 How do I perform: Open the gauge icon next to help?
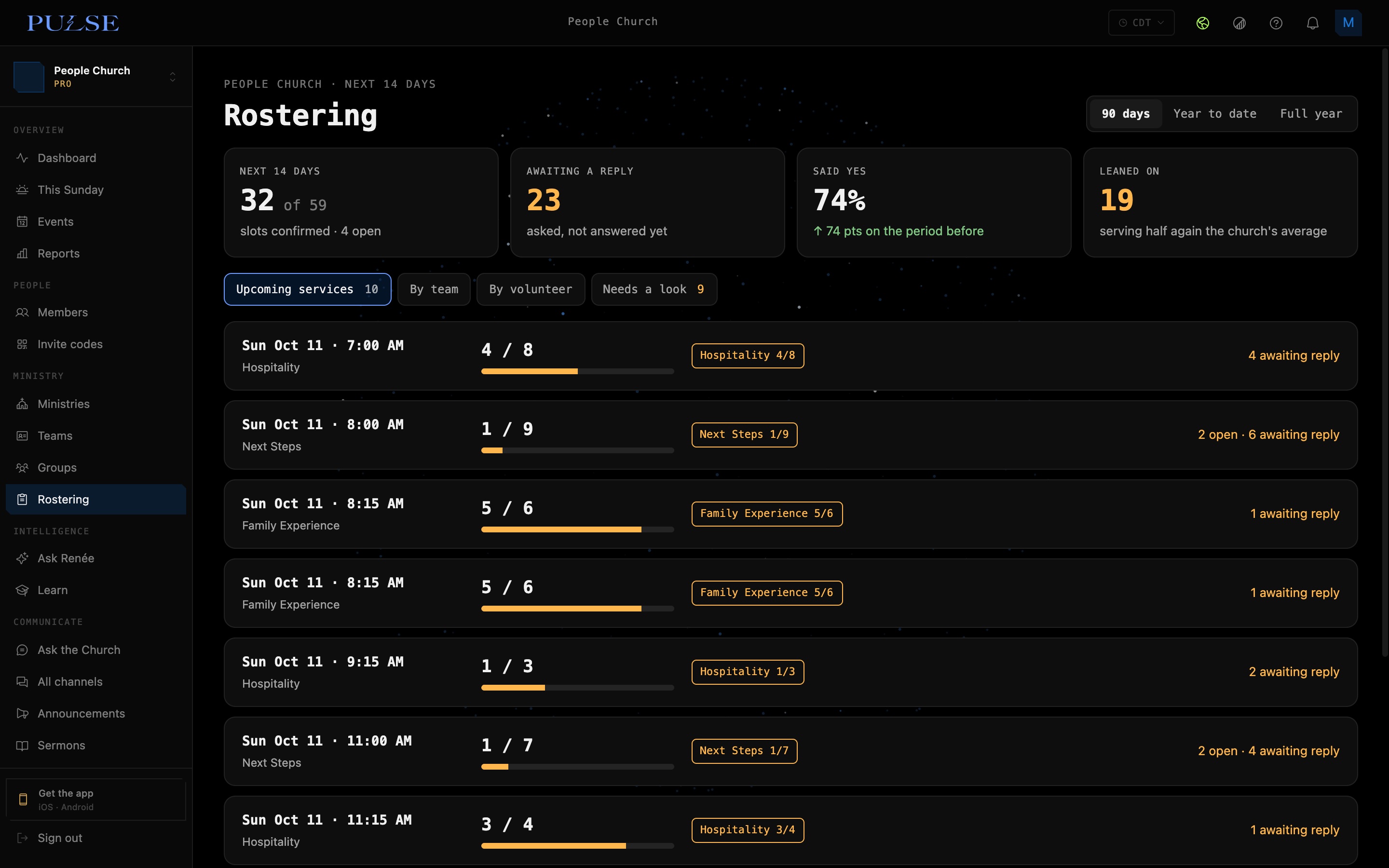1239,23
